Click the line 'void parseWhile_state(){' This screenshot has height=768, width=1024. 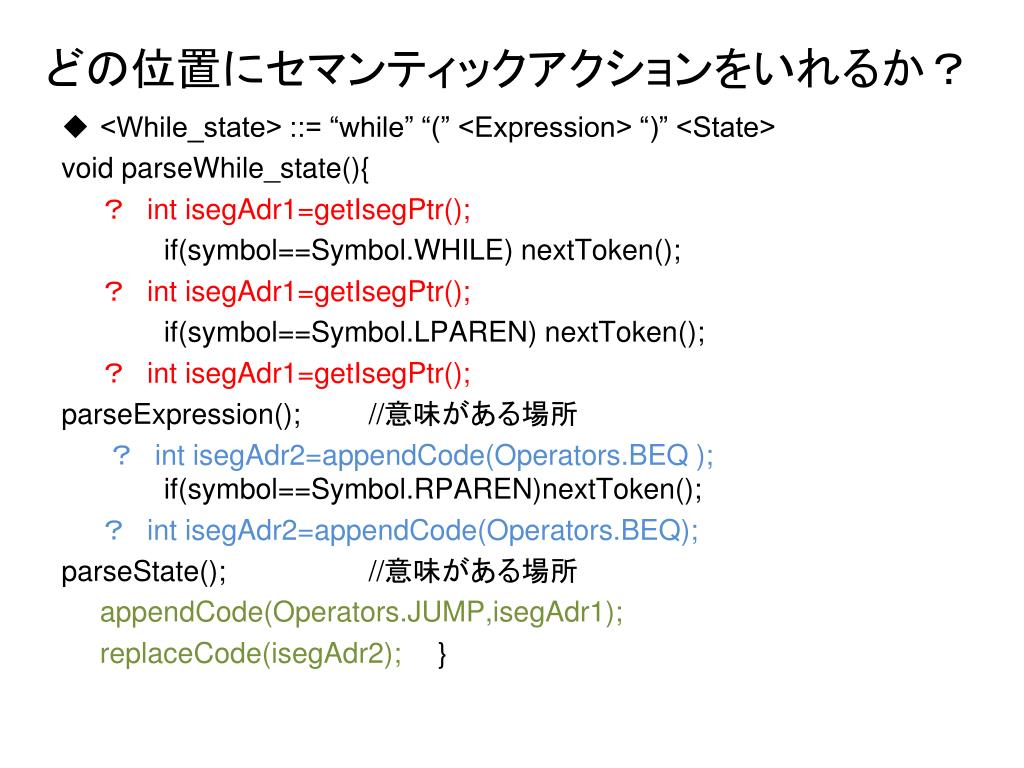[215, 168]
